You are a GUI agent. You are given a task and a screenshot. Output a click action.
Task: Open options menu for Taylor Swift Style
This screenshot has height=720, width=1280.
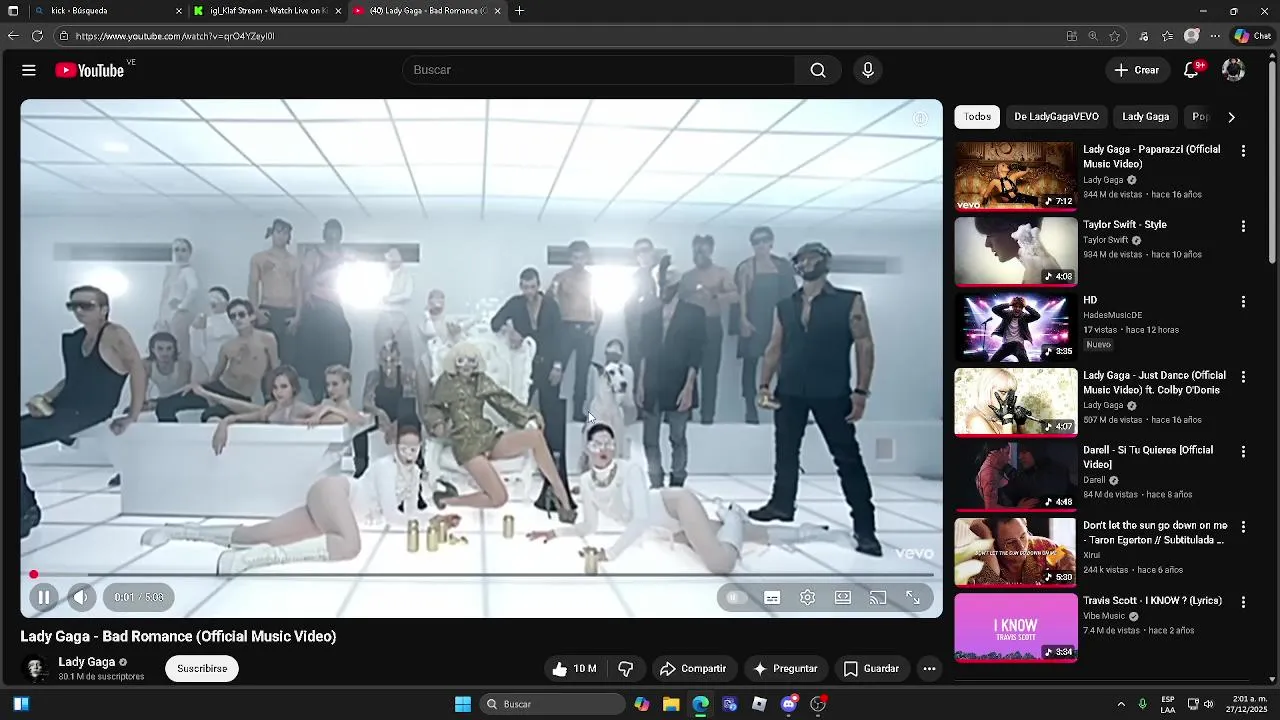(1243, 226)
